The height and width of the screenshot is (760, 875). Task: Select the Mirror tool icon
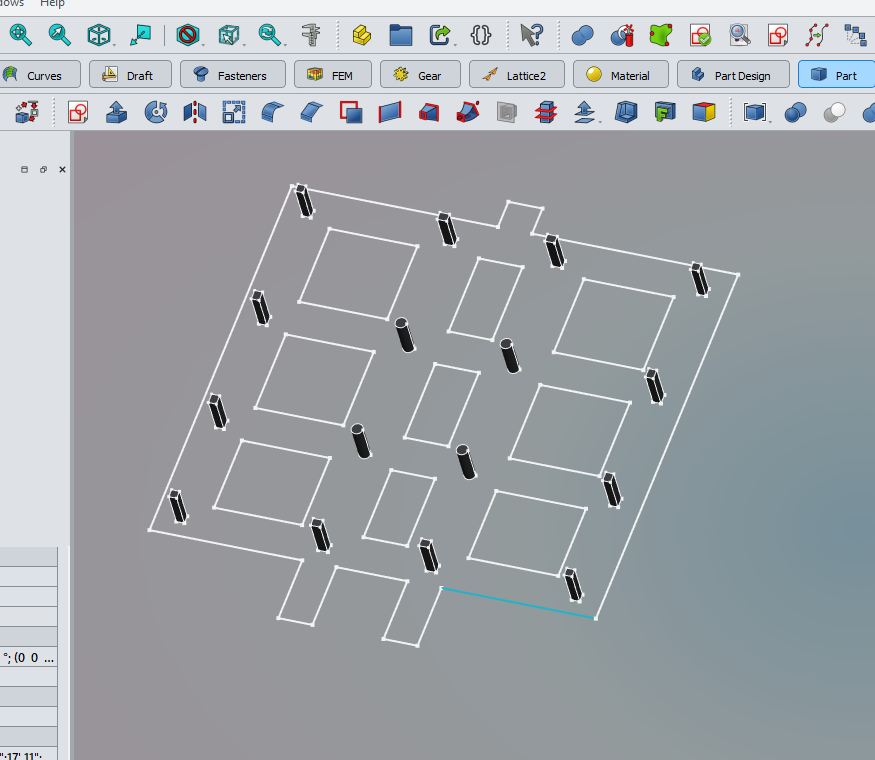point(193,112)
